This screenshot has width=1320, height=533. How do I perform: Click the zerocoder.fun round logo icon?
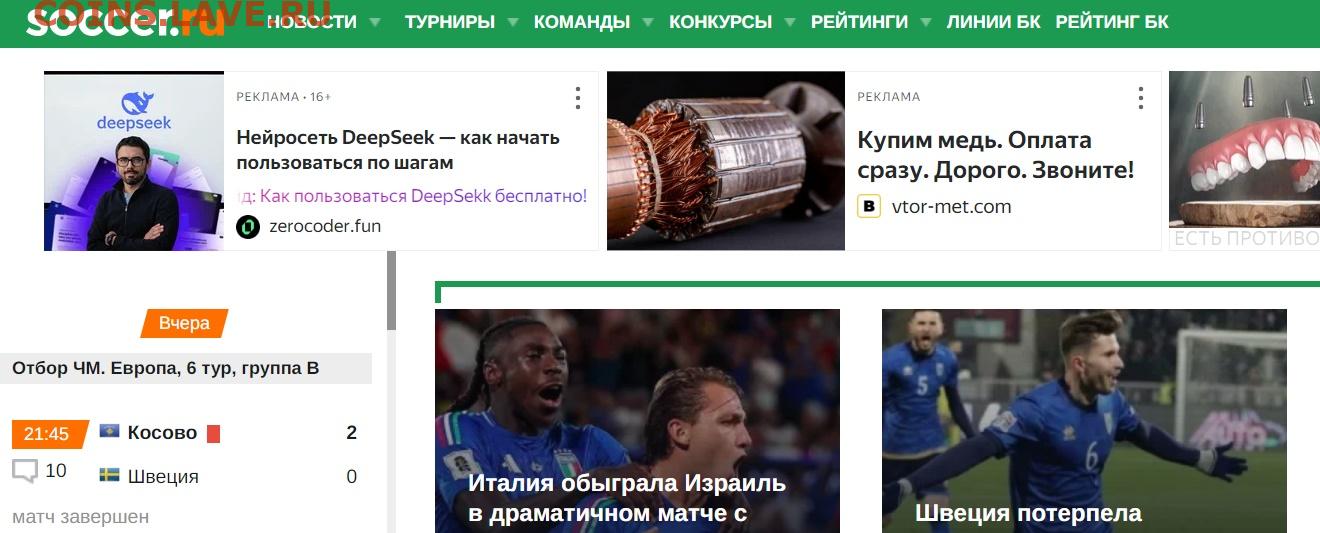pyautogui.click(x=248, y=226)
